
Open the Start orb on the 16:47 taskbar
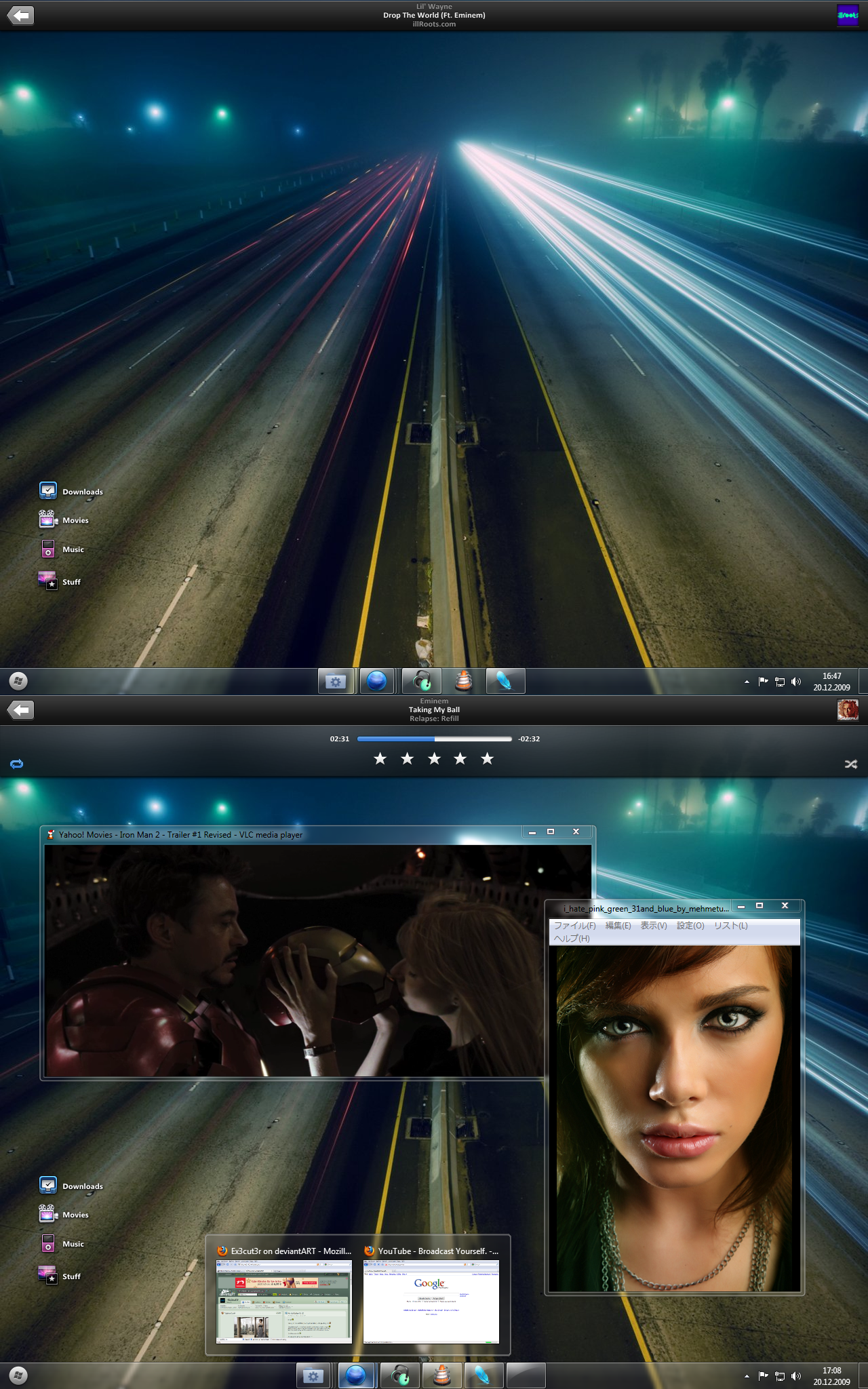coord(18,681)
